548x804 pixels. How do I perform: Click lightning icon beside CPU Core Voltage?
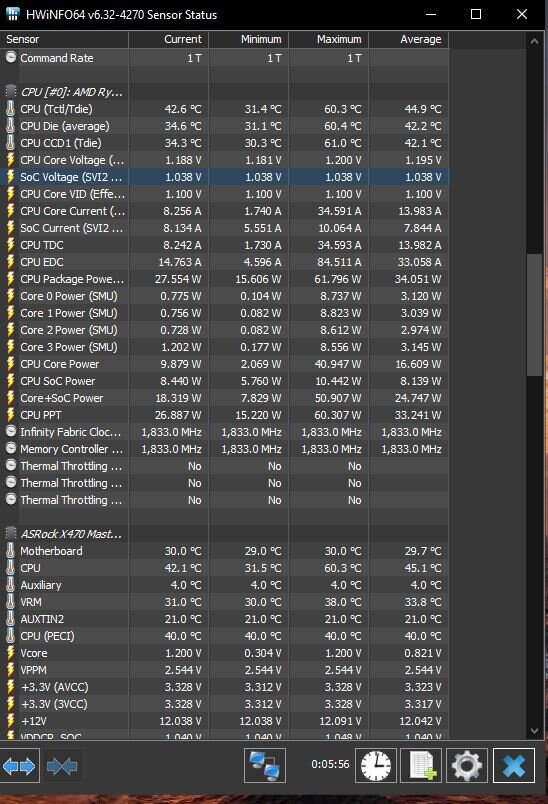point(10,160)
